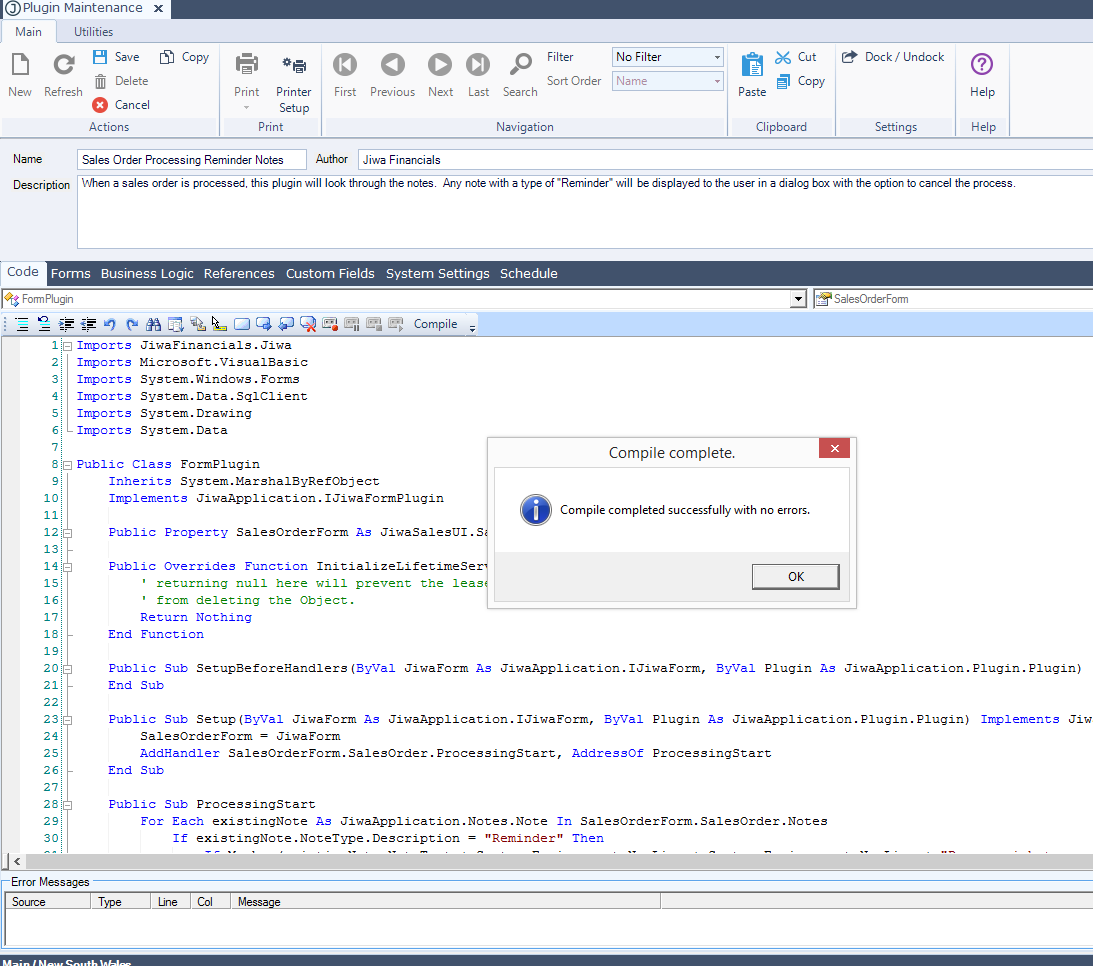Click undo arrow in code toolbar
Image resolution: width=1093 pixels, height=966 pixels.
pyautogui.click(x=110, y=324)
